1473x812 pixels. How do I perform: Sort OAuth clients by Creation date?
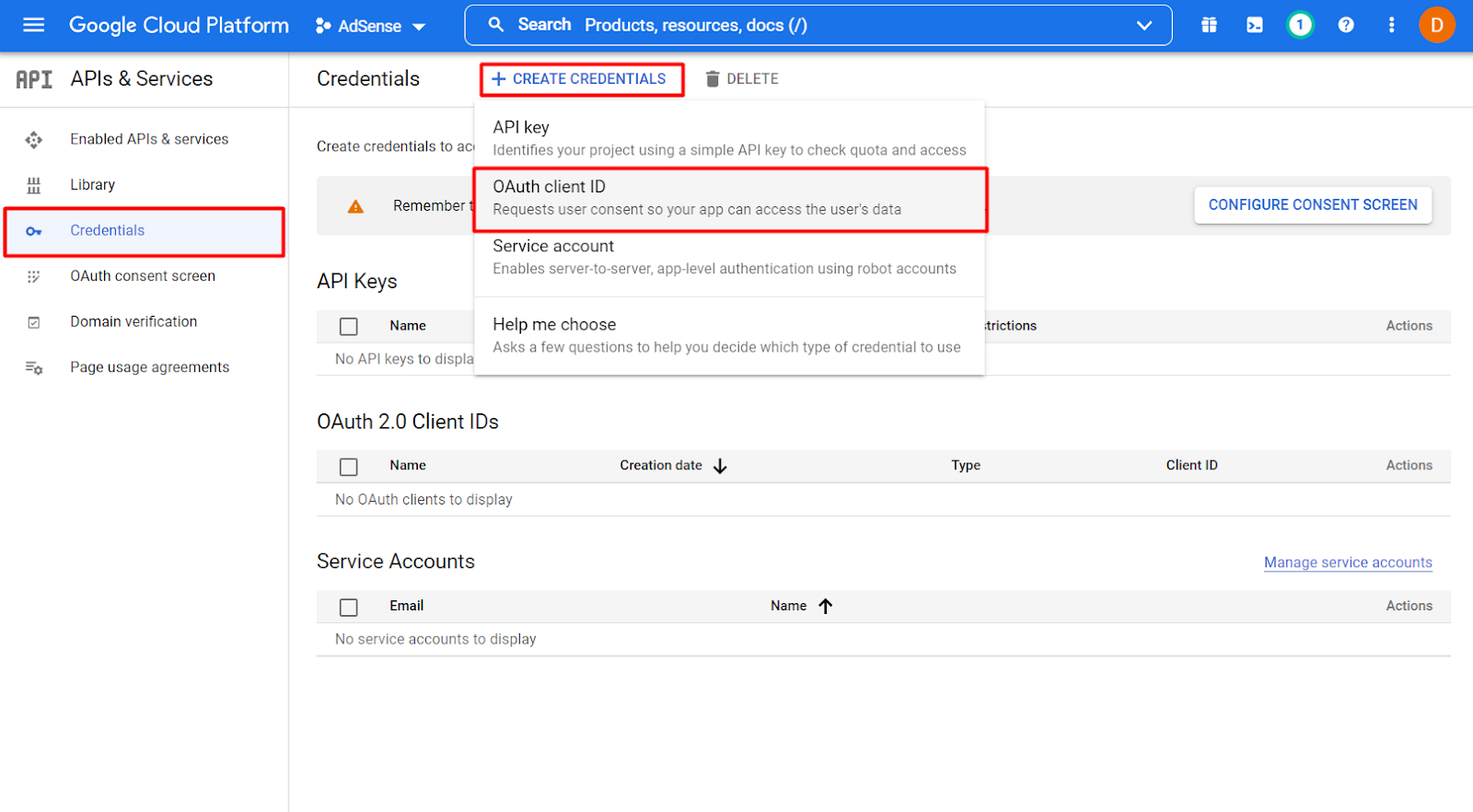(661, 466)
